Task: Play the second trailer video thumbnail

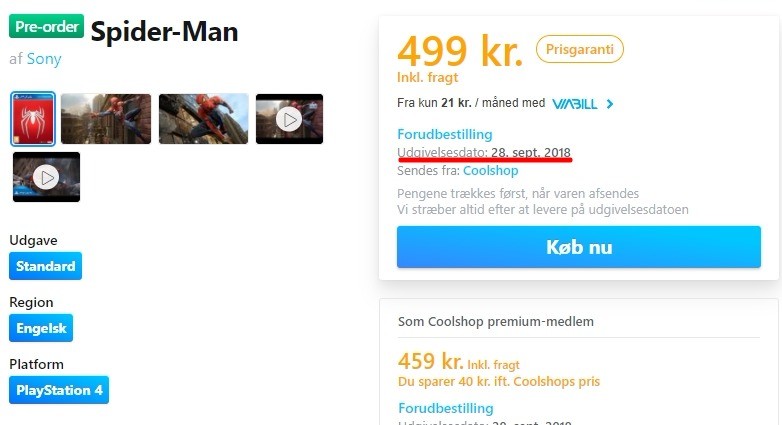Action: (x=46, y=177)
